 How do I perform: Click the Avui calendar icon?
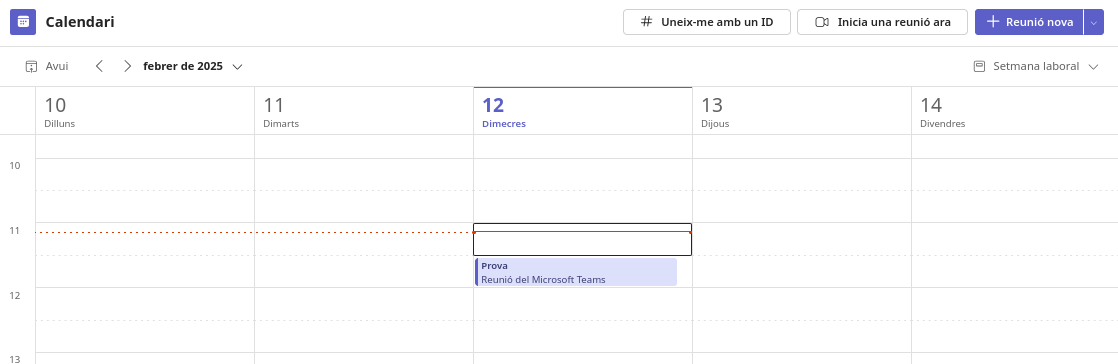31,66
